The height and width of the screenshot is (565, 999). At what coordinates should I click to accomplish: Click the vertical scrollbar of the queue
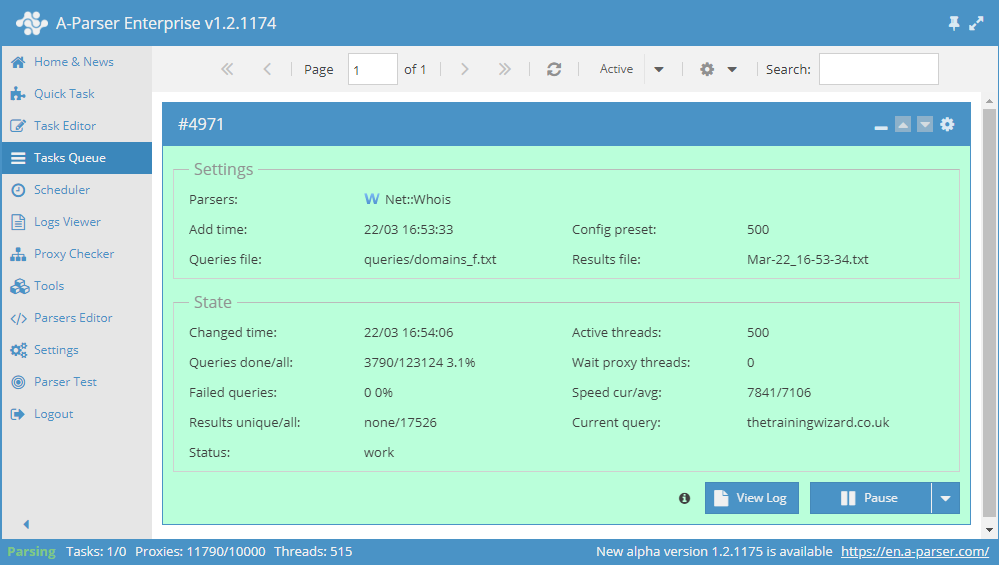tap(990, 300)
